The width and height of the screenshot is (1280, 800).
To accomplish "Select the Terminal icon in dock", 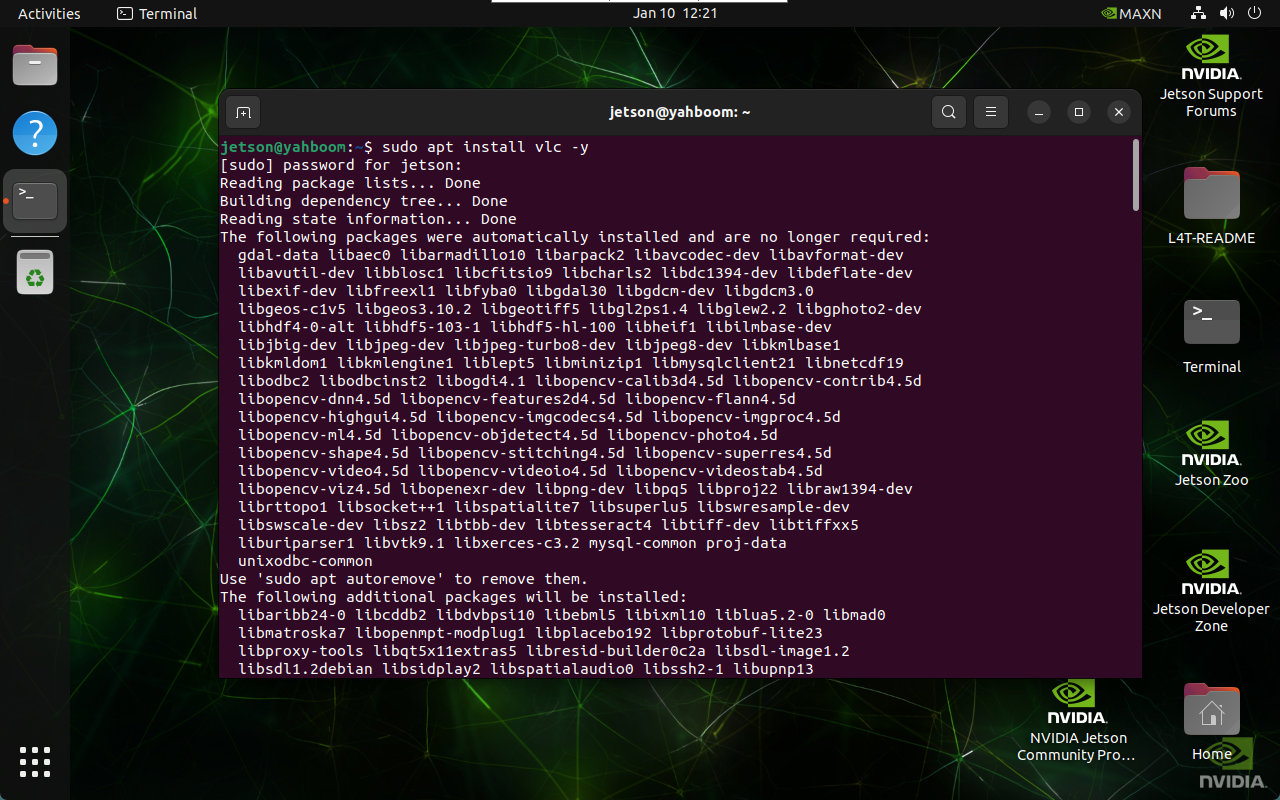I will pyautogui.click(x=35, y=201).
